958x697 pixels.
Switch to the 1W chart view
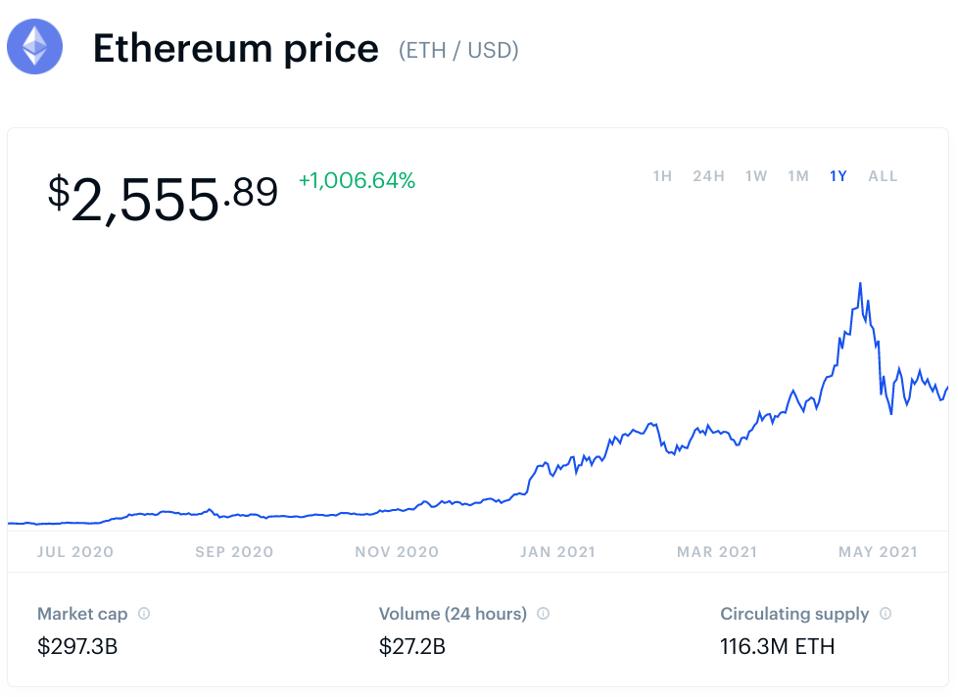pyautogui.click(x=753, y=175)
